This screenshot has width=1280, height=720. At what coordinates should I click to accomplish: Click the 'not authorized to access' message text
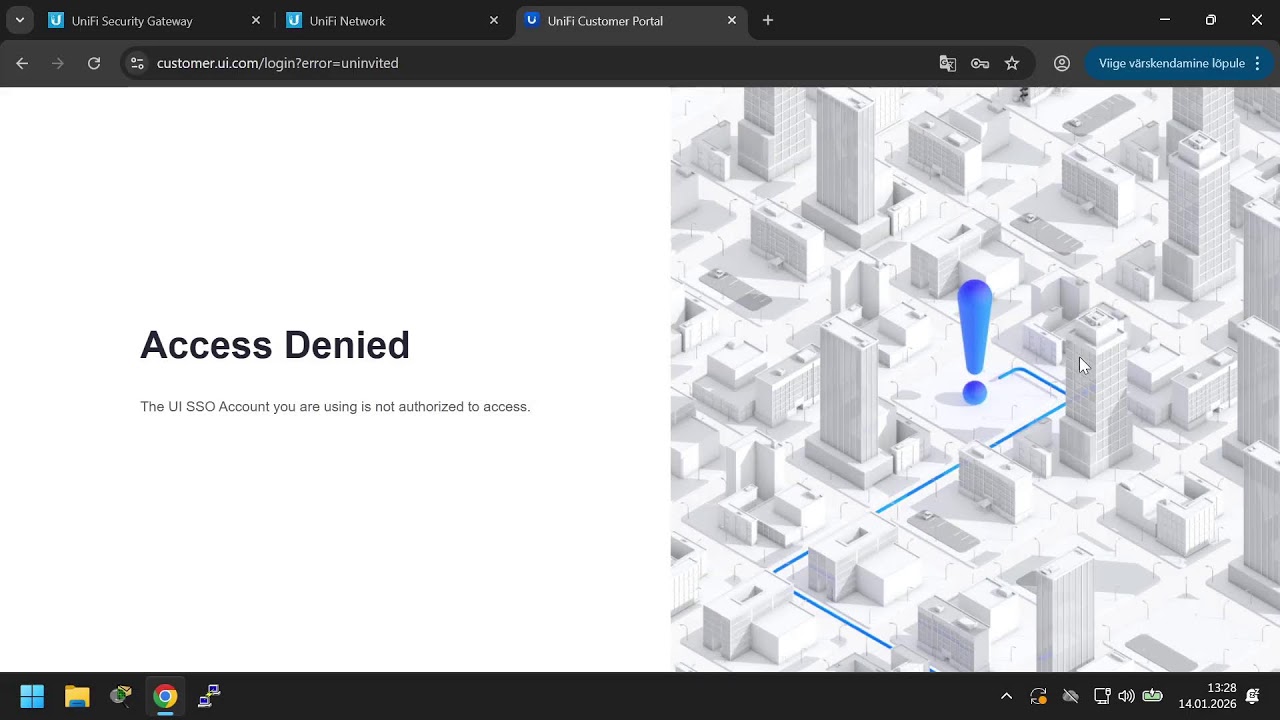coord(335,407)
